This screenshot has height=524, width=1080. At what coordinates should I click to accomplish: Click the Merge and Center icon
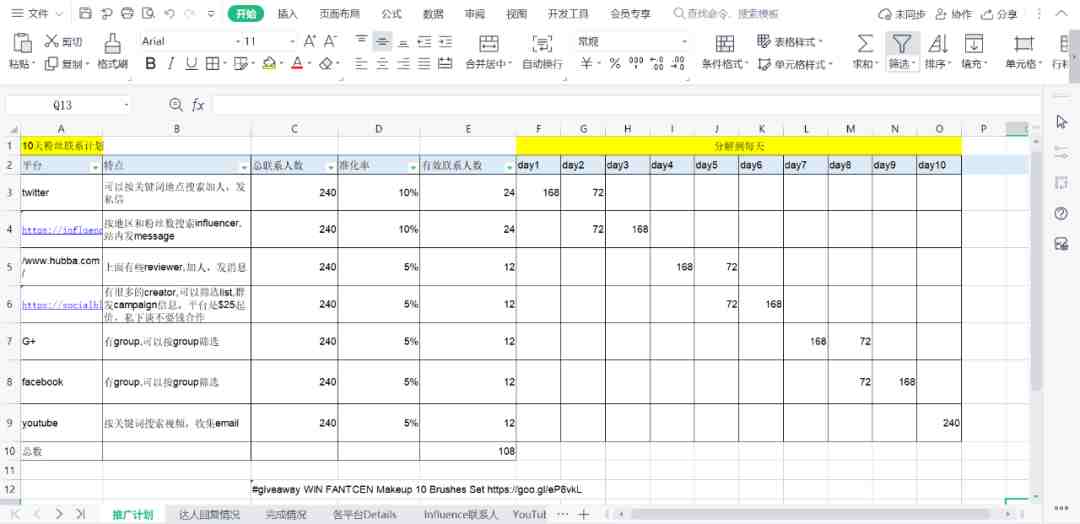(488, 43)
